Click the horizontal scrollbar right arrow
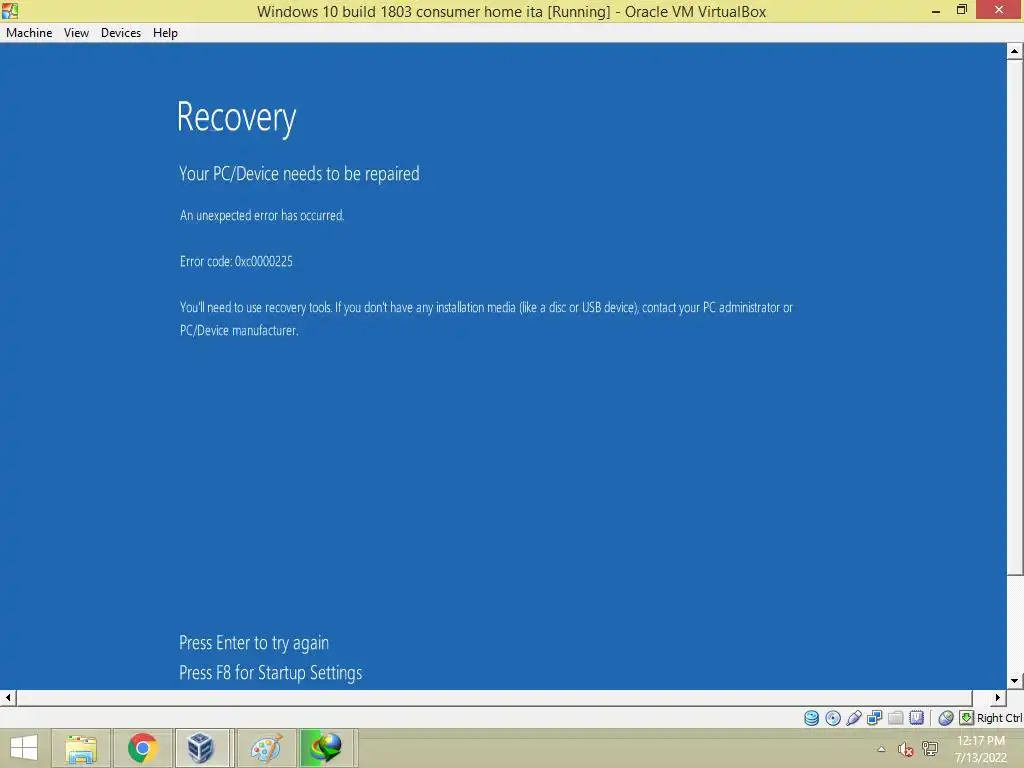 click(x=998, y=697)
